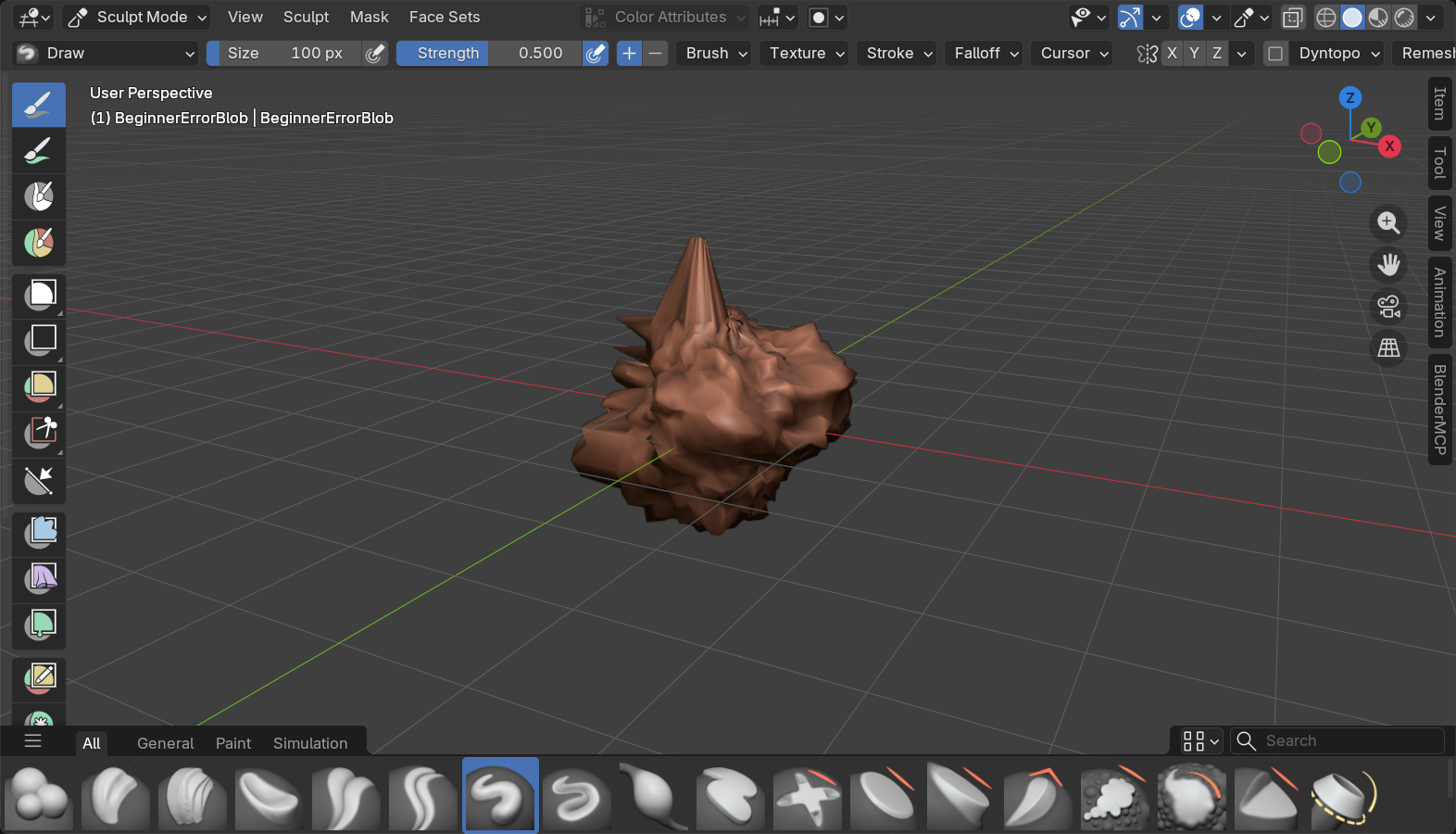Select the Box Mask tool

click(x=39, y=297)
